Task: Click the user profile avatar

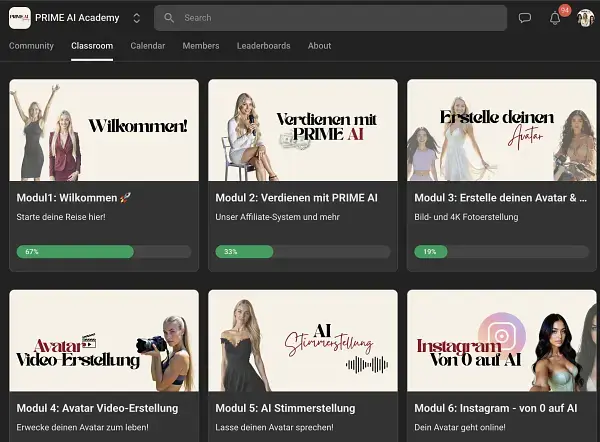Action: pyautogui.click(x=585, y=18)
